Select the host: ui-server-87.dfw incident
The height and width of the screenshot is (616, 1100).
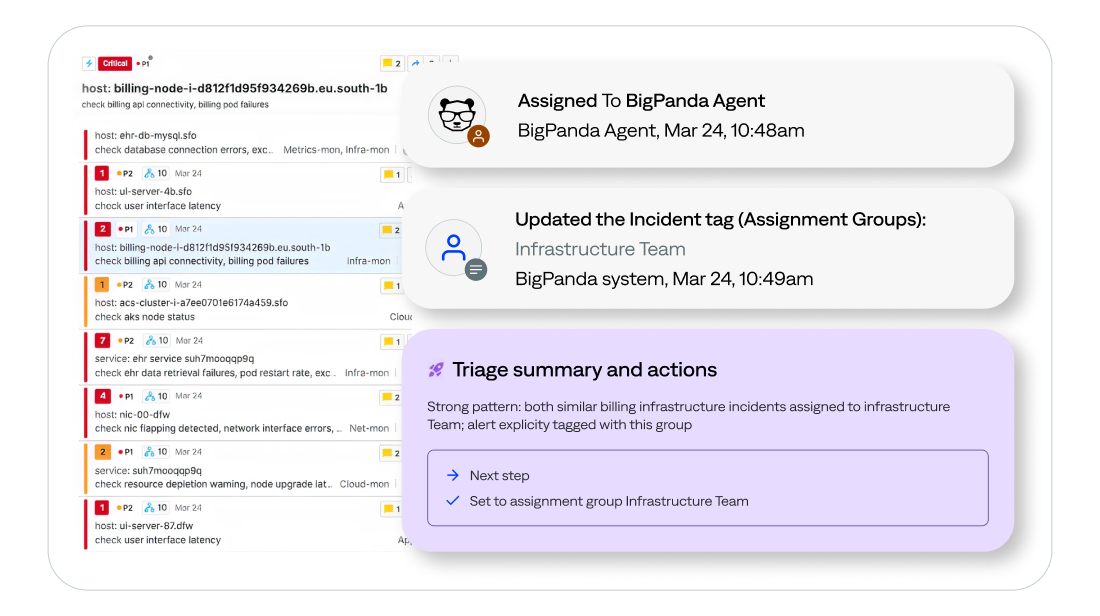coord(144,525)
